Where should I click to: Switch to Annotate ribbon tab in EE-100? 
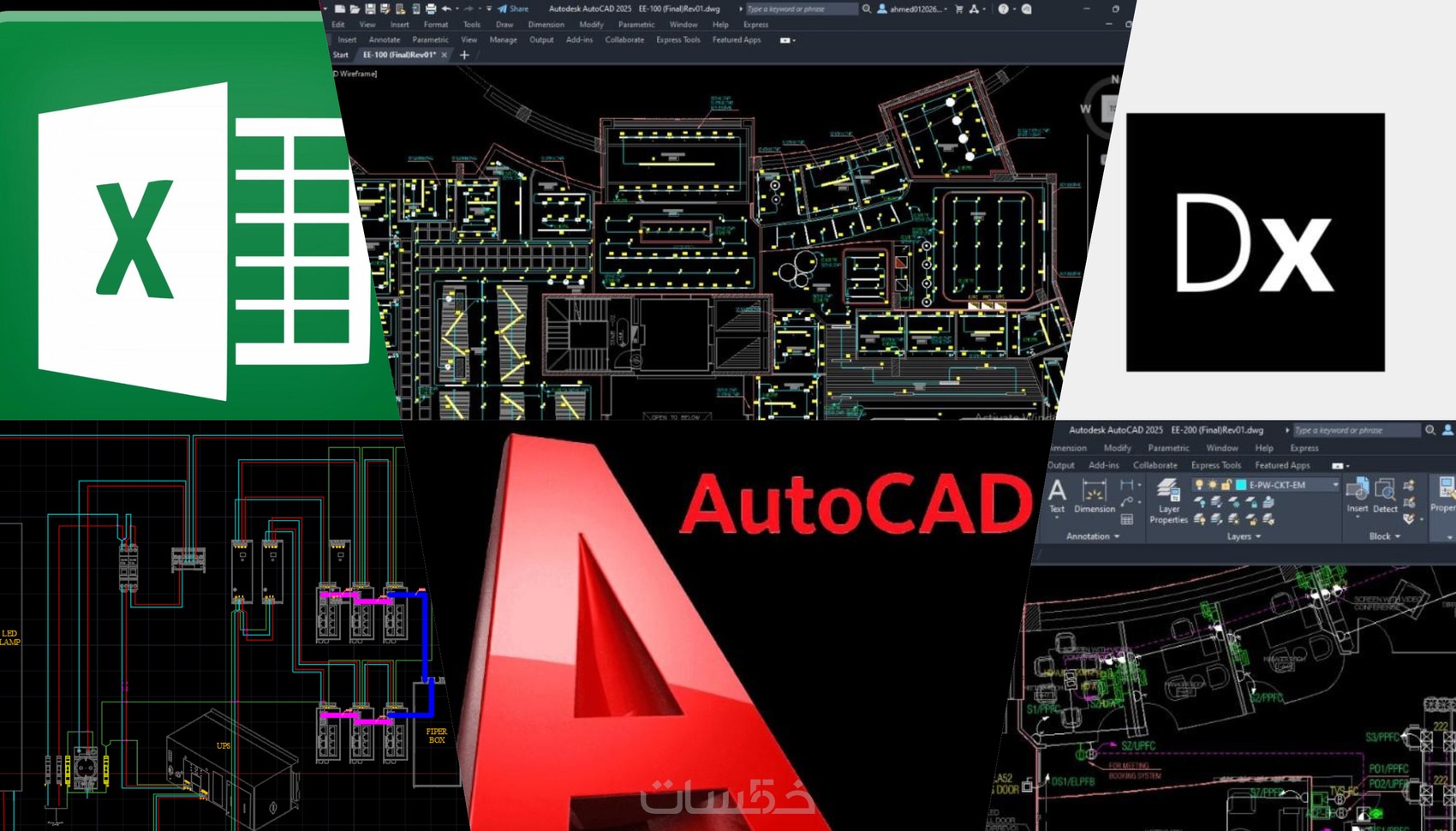[x=385, y=40]
